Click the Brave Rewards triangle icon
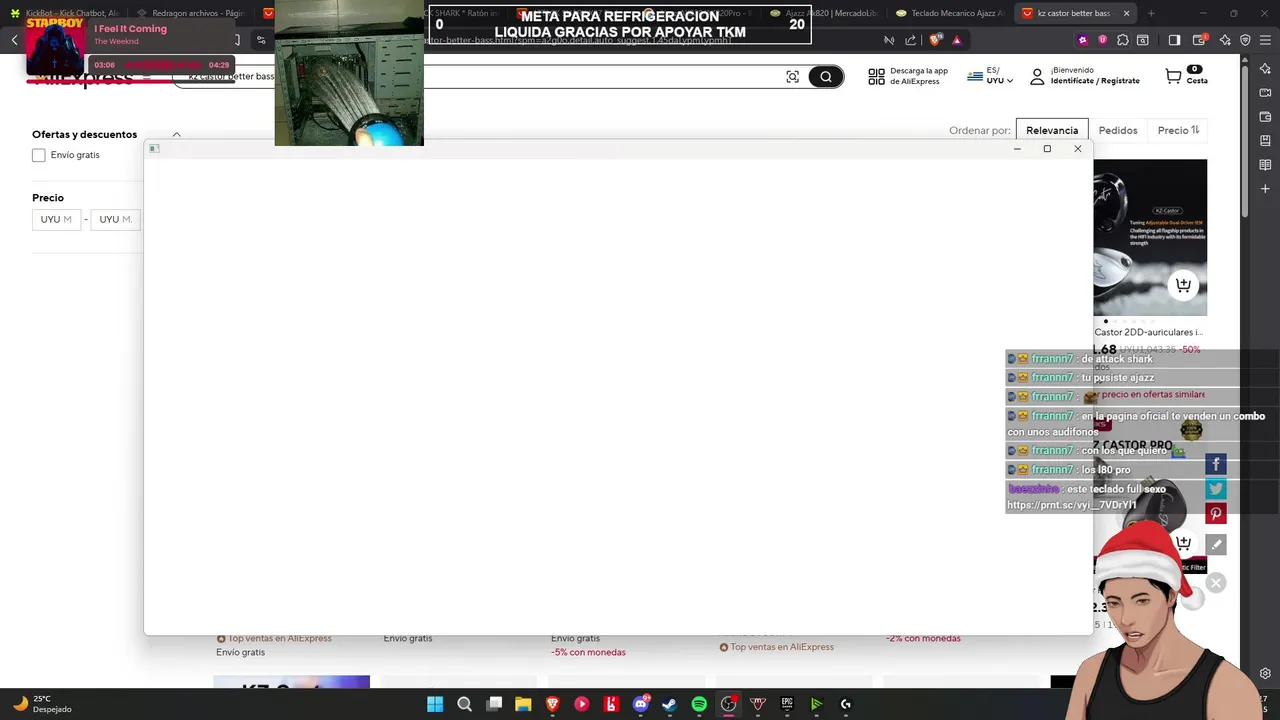This screenshot has width=1280, height=720. point(957,40)
